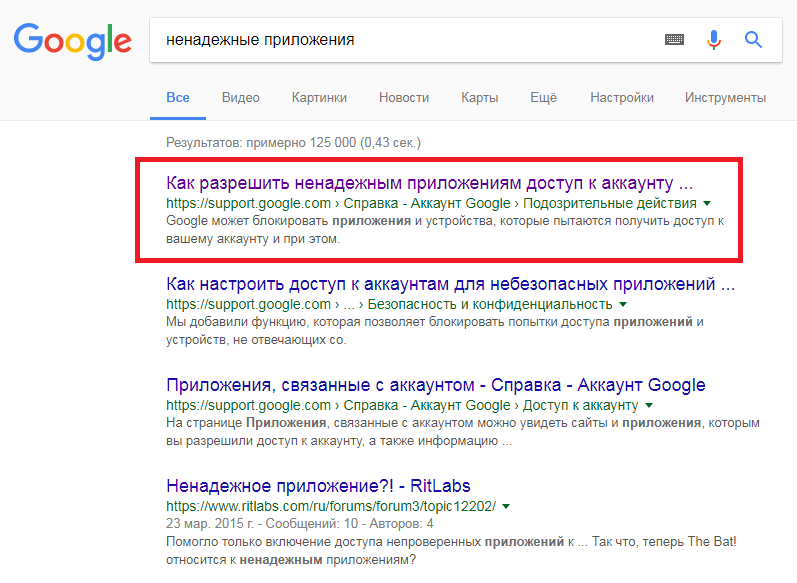Expand arrow beside Безопасность и конфиденциальность
This screenshot has height=583, width=797.
622,303
